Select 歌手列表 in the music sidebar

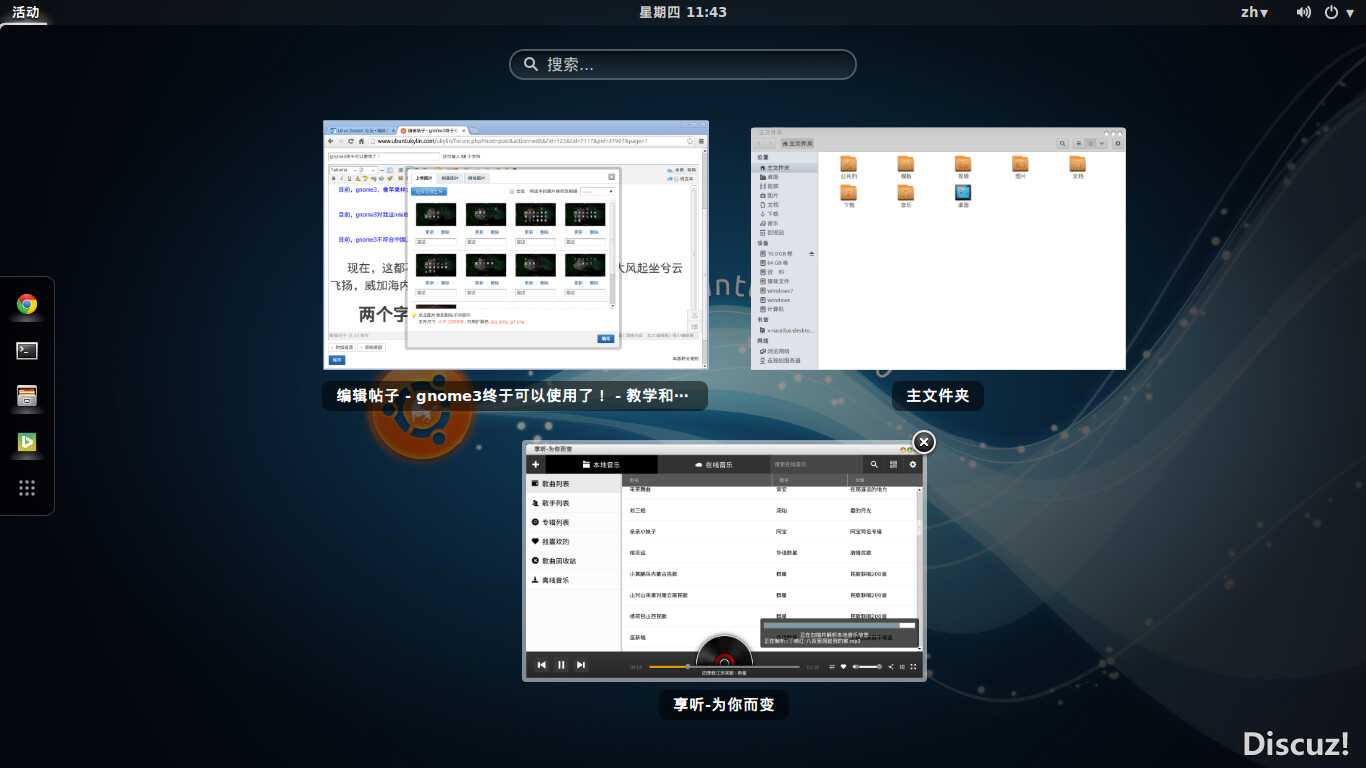pos(555,503)
